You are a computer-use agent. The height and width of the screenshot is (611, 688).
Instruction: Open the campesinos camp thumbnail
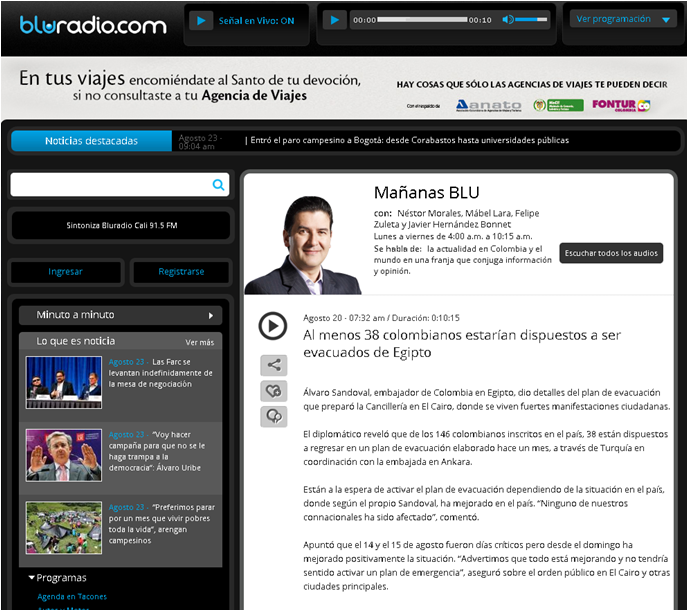64,528
